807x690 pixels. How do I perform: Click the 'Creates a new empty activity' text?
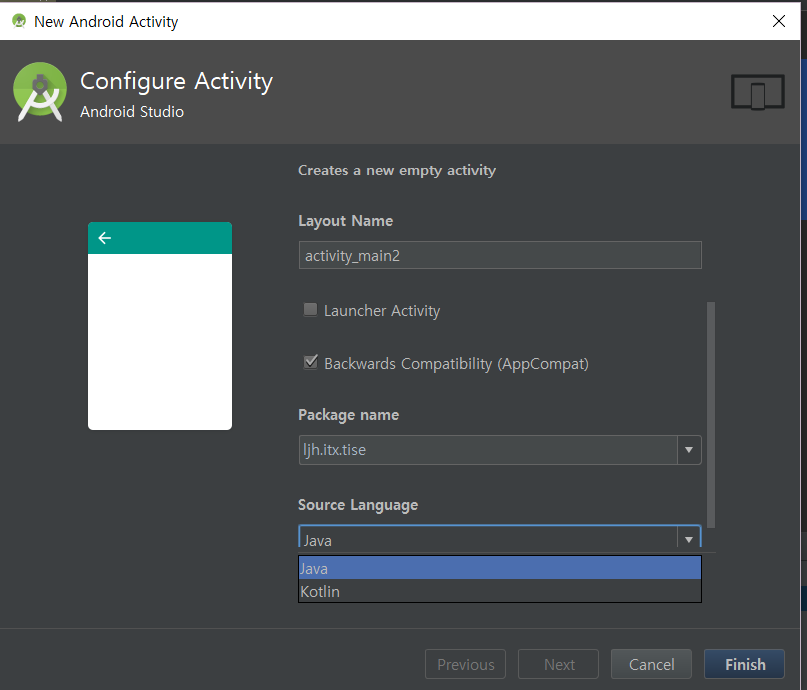click(397, 170)
